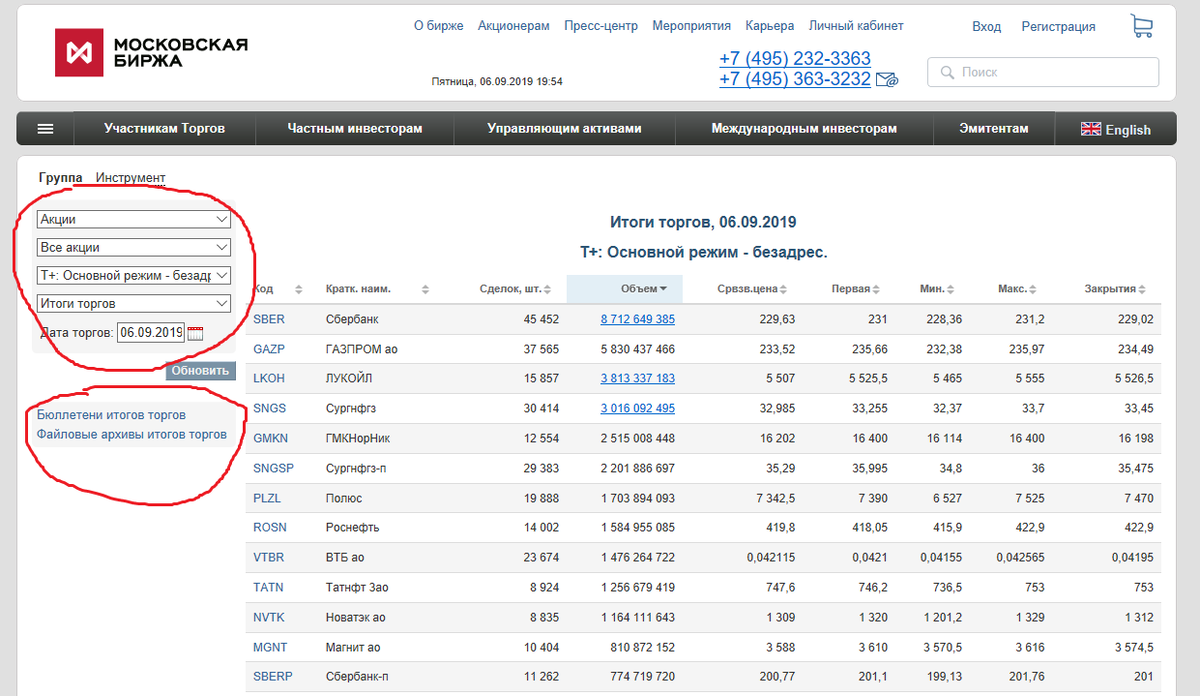Open Карьера link
1200x696 pixels.
point(770,26)
